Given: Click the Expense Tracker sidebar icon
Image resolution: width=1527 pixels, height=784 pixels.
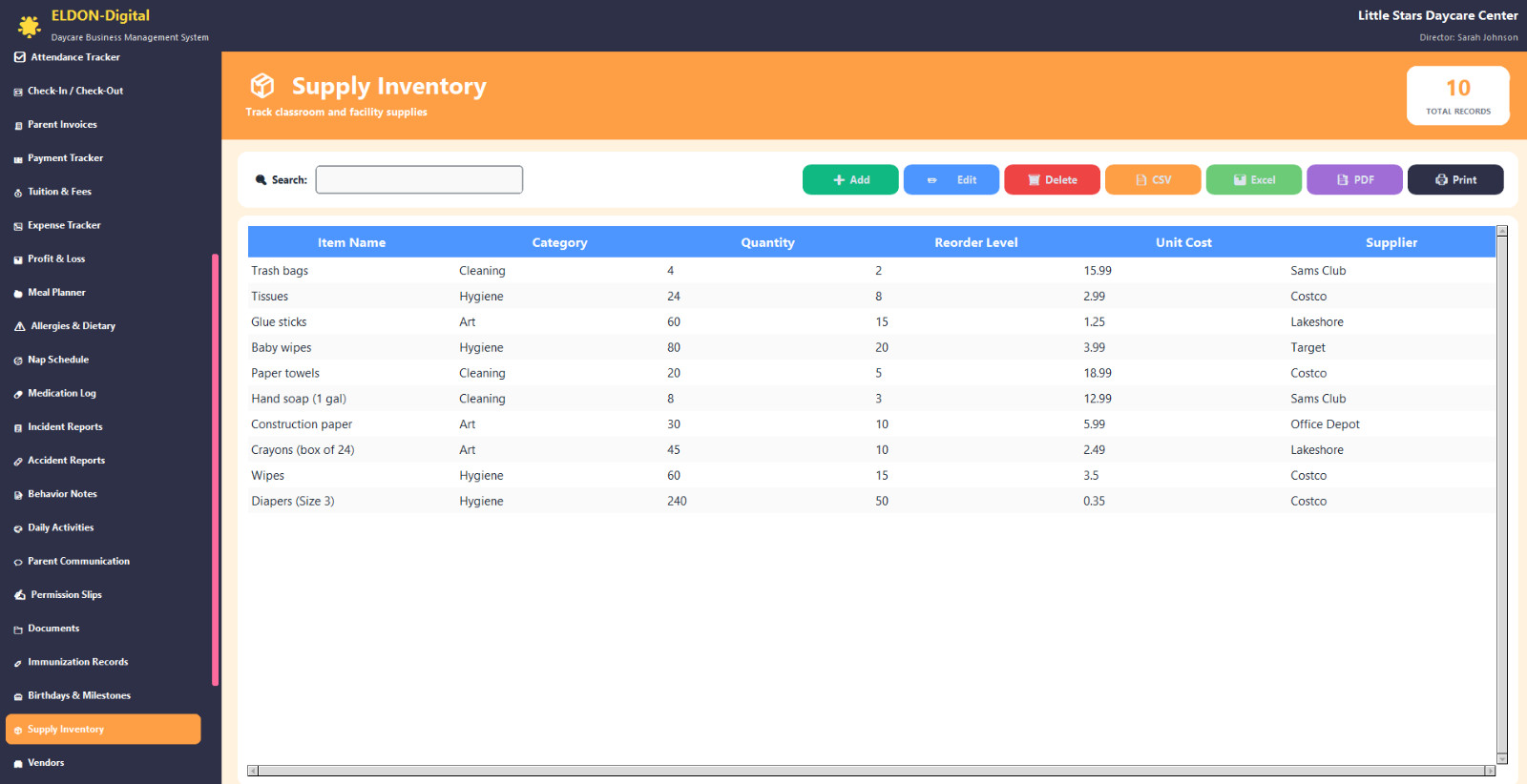Looking at the screenshot, I should pos(18,226).
